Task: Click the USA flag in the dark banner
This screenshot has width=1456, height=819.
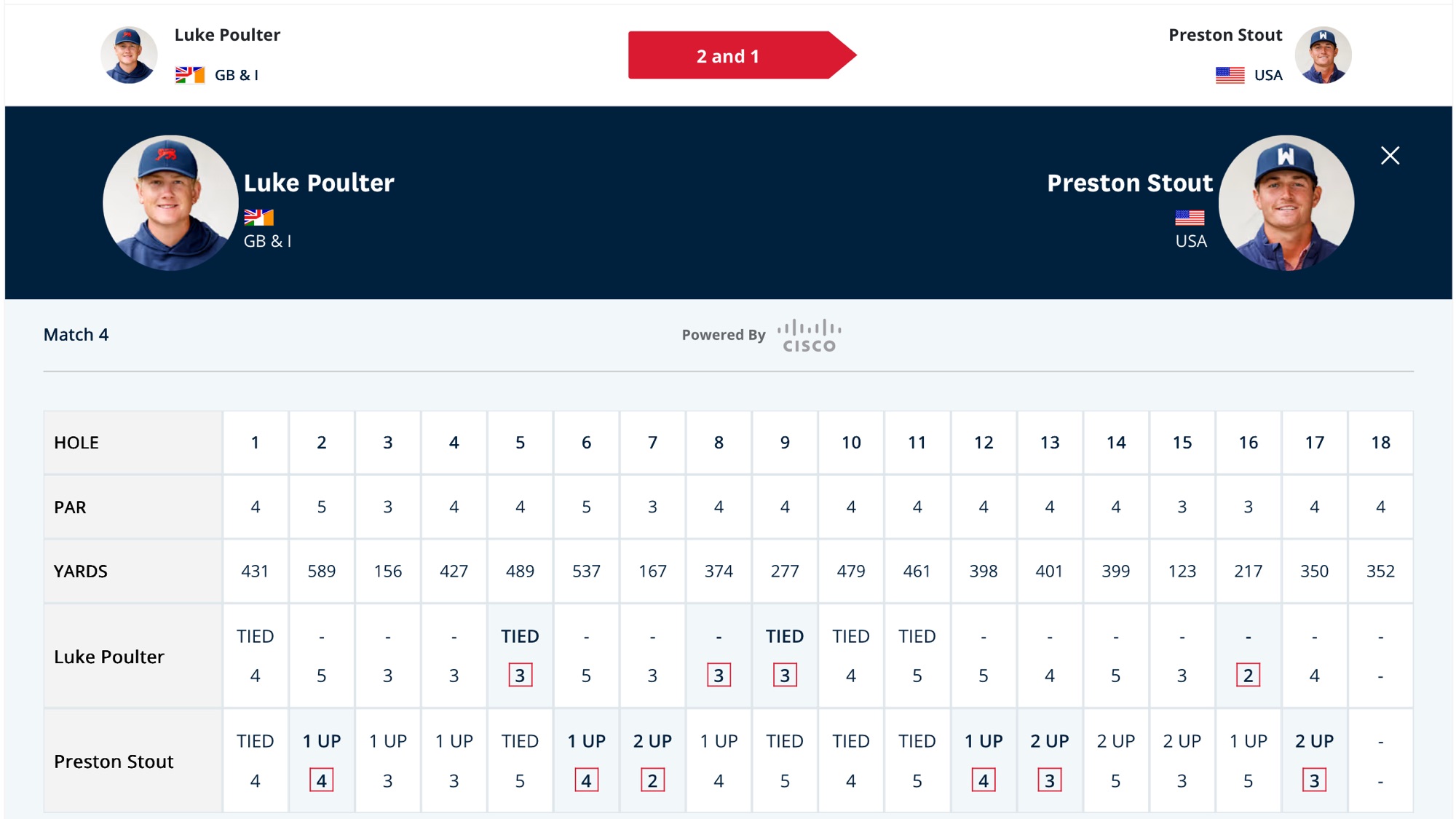Action: click(x=1190, y=217)
